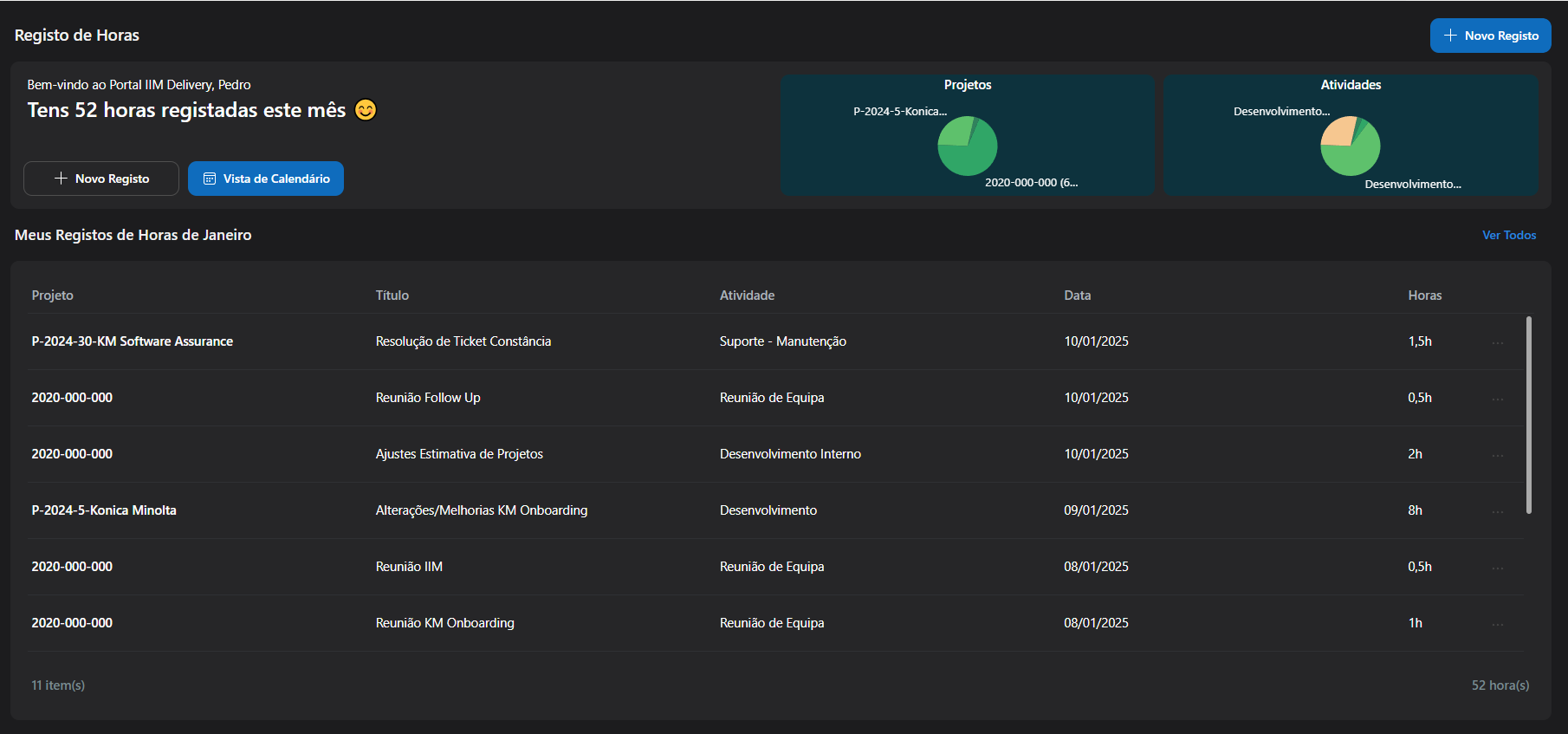The image size is (1568, 734).
Task: Click the Atividade column header
Action: click(x=747, y=296)
